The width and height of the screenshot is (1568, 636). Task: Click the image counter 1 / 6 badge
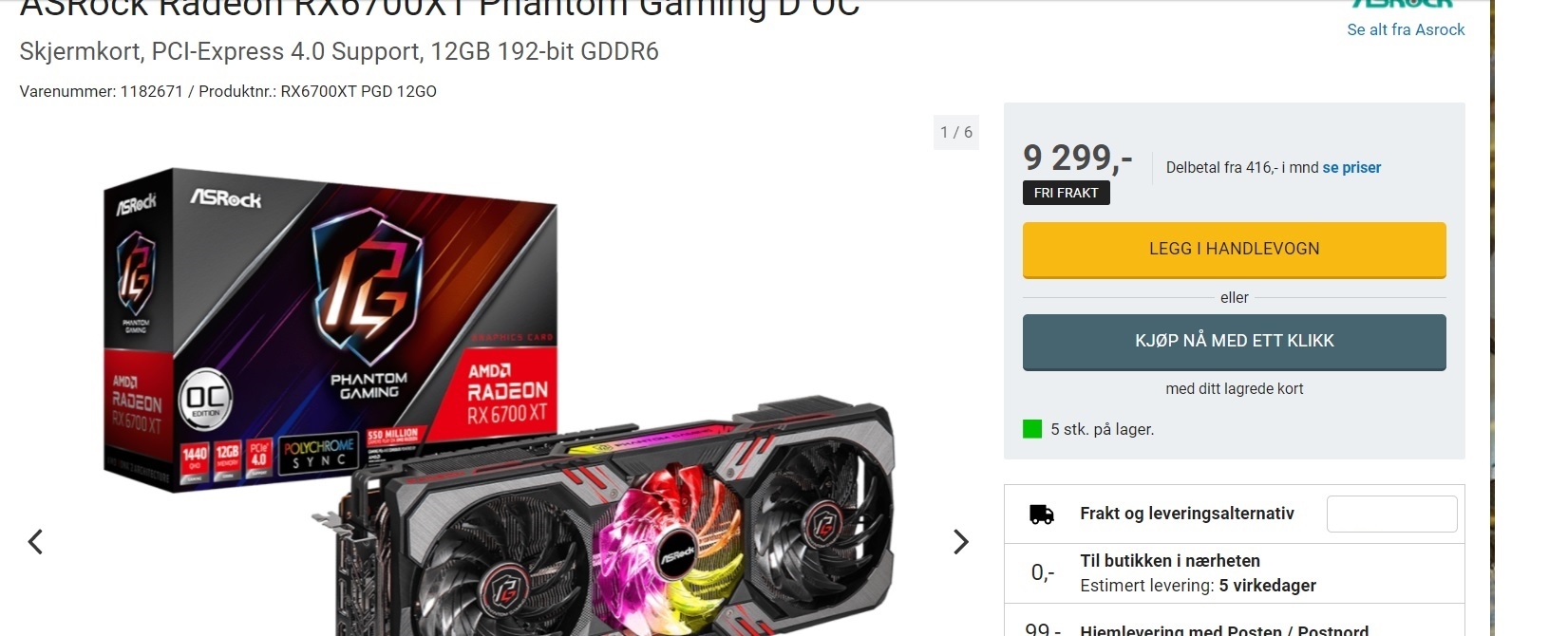point(956,132)
